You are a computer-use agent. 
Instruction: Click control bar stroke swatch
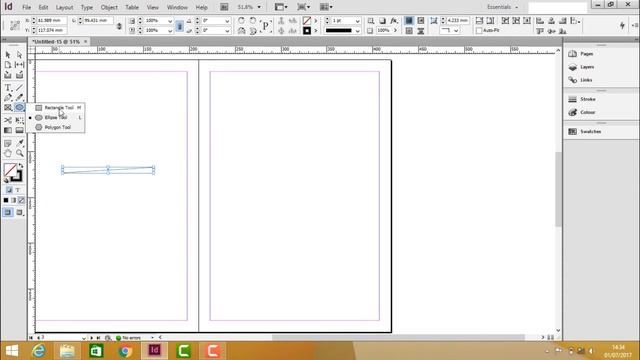pos(307,31)
